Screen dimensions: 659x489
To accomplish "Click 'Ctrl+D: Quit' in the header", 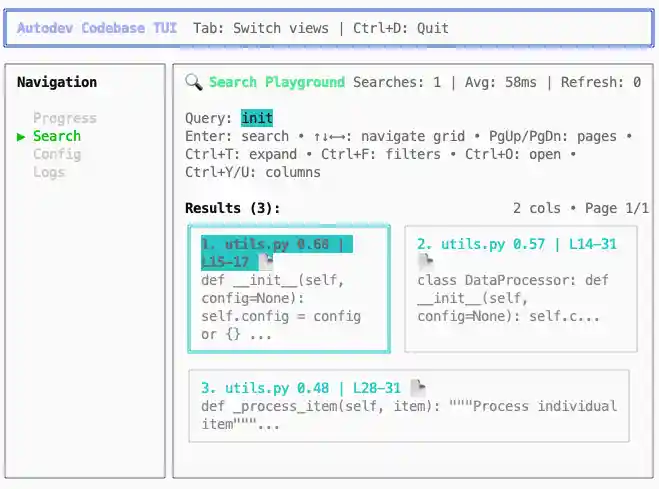I will pyautogui.click(x=401, y=28).
